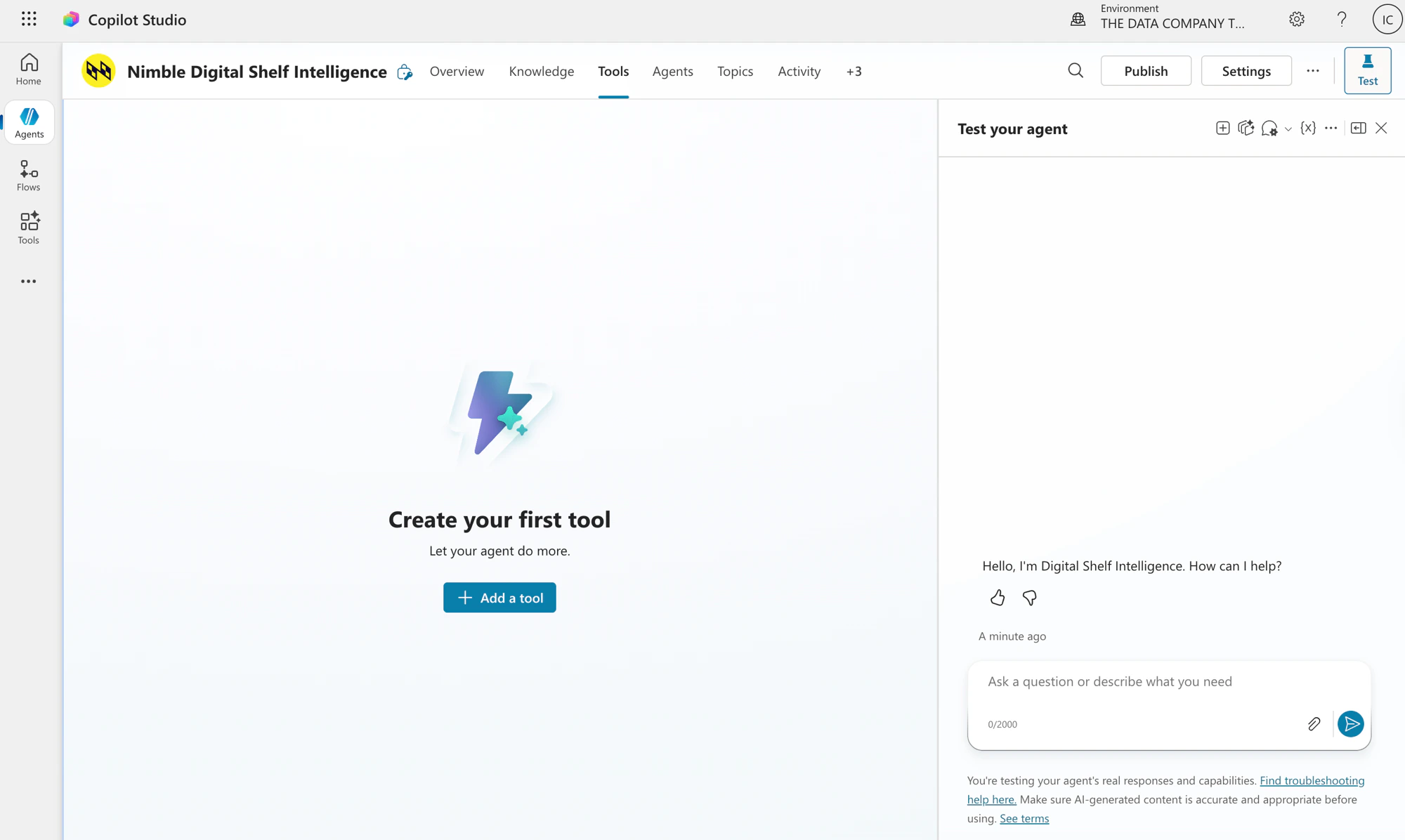
Task: Click the Copilot Studio logo
Action: click(x=71, y=20)
